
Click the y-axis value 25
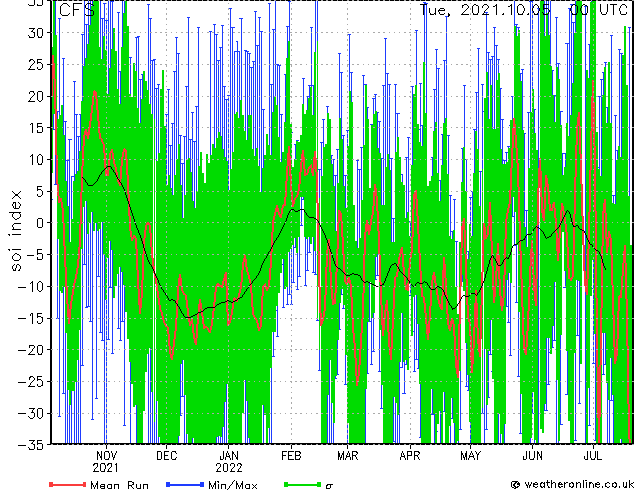click(x=36, y=64)
